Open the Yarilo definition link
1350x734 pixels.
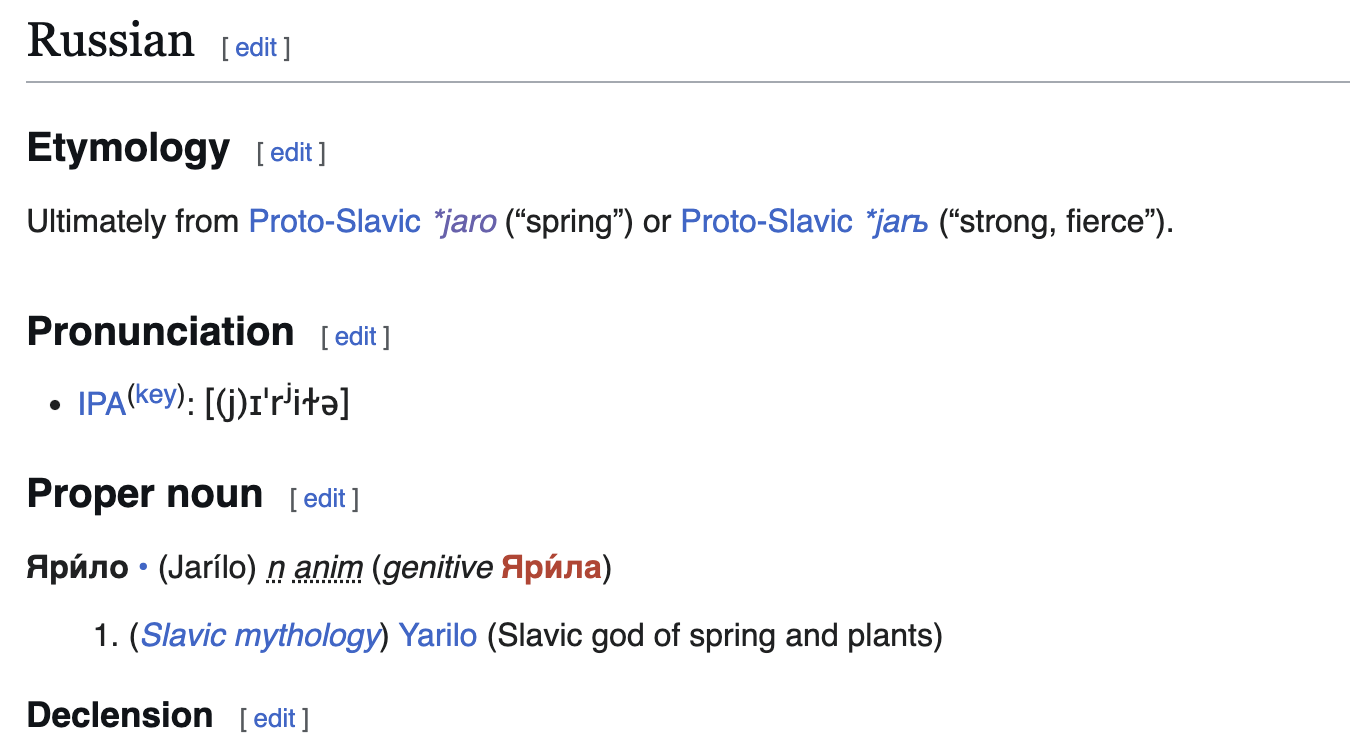[x=437, y=635]
